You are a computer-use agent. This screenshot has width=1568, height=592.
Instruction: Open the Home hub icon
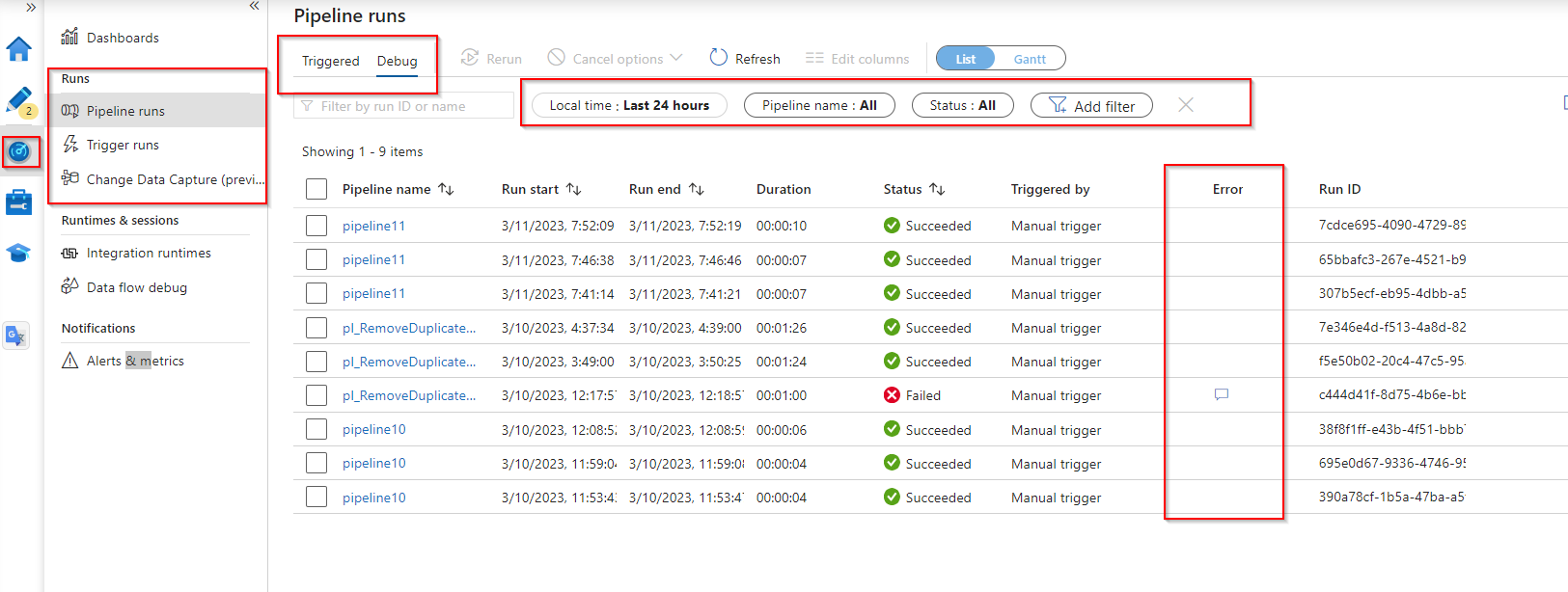(x=19, y=48)
